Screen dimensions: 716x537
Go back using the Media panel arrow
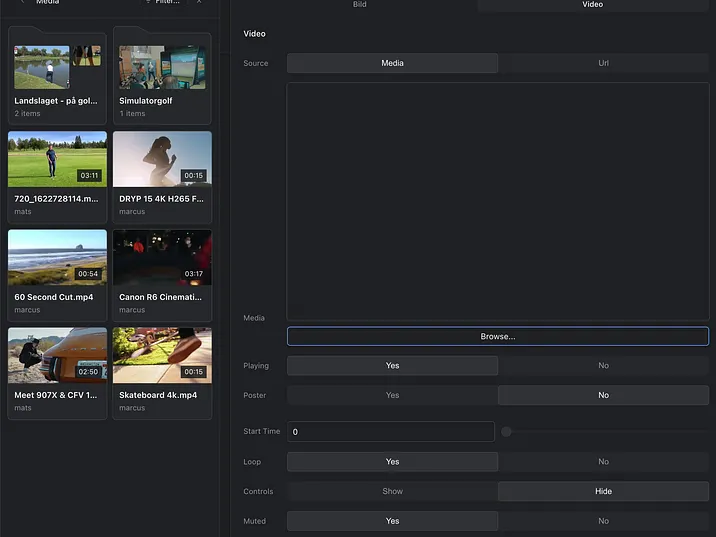(22, 3)
